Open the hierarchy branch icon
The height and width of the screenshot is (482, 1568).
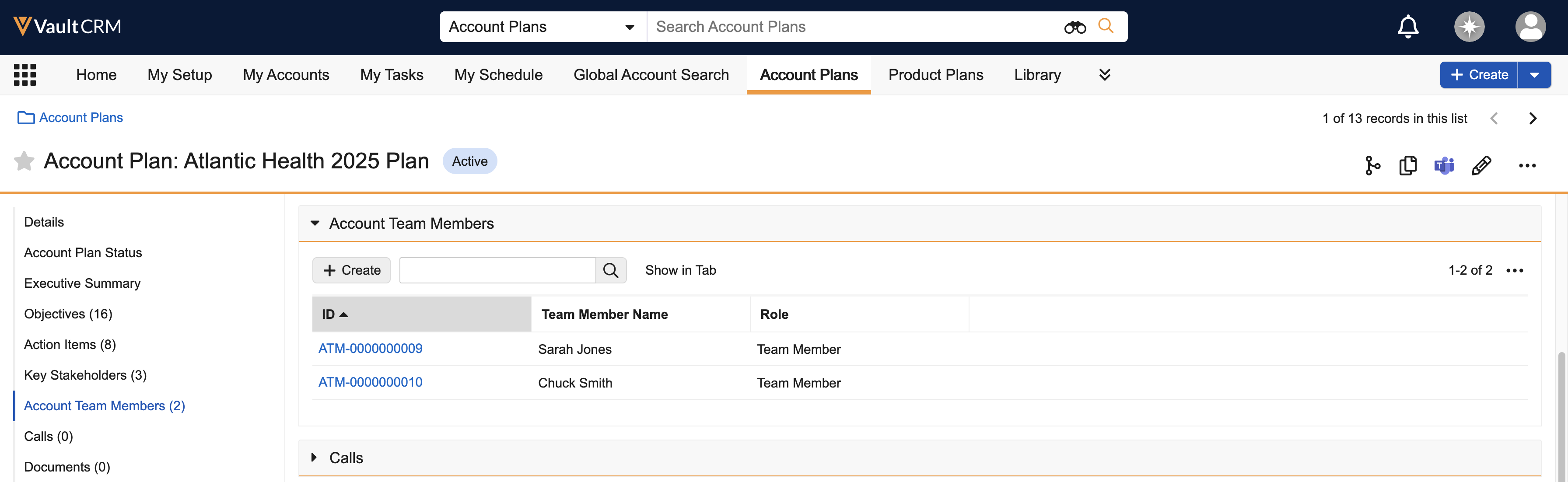(x=1372, y=165)
